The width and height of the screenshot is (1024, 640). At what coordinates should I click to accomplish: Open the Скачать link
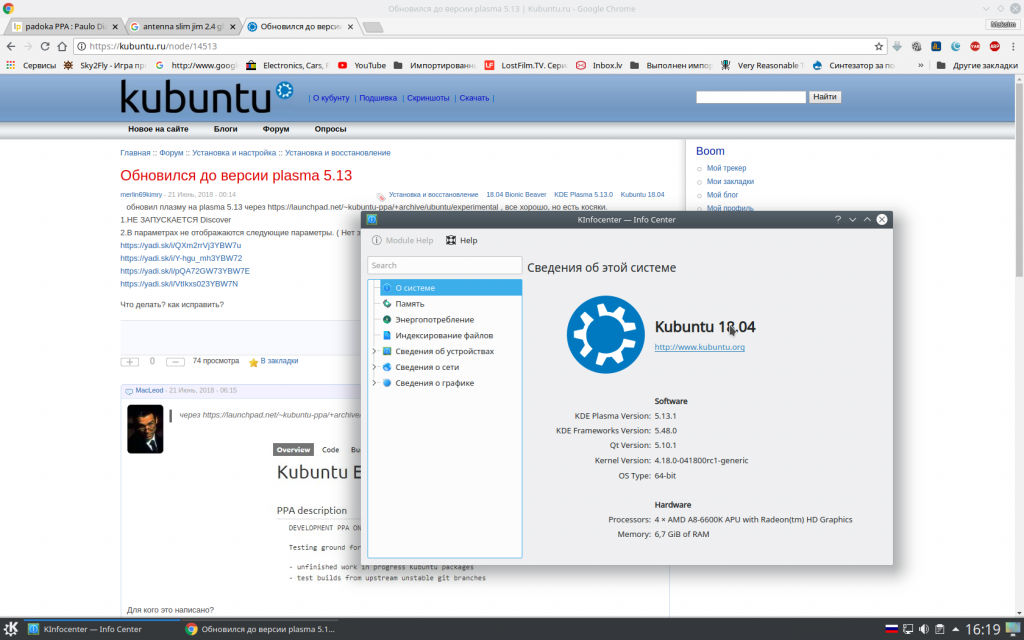tap(474, 98)
